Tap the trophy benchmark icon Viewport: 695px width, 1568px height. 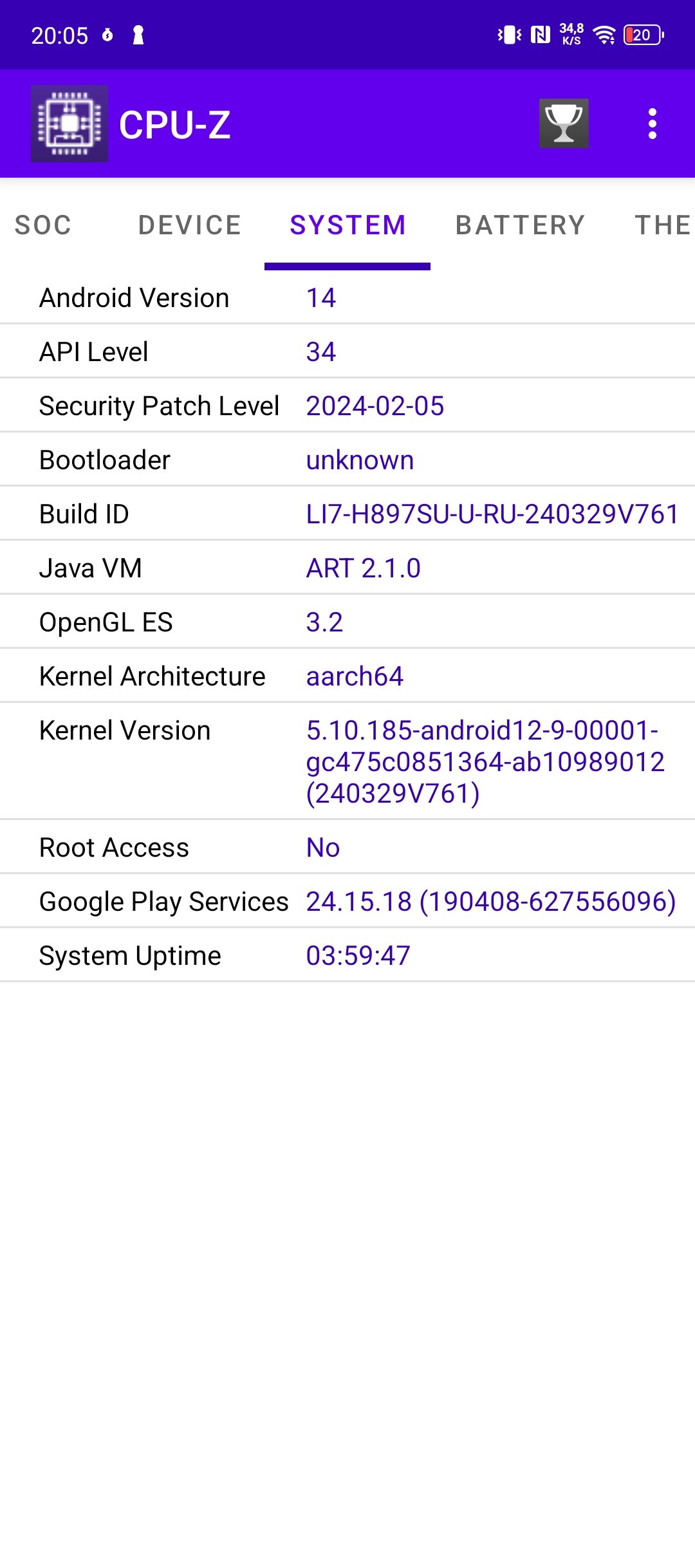(x=564, y=124)
